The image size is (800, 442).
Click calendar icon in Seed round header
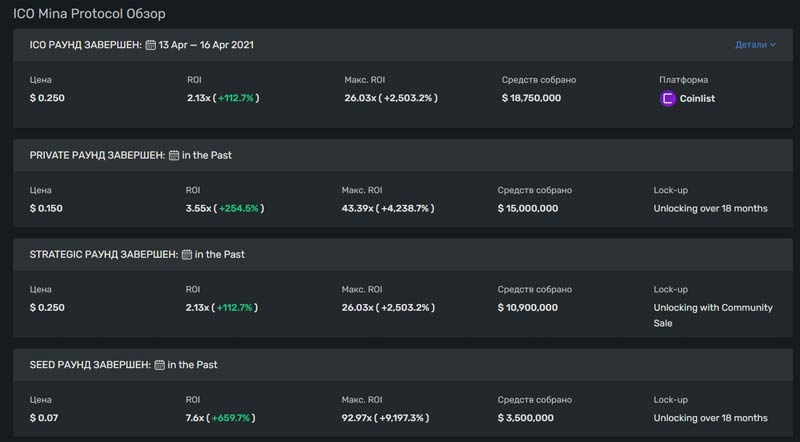tap(159, 364)
